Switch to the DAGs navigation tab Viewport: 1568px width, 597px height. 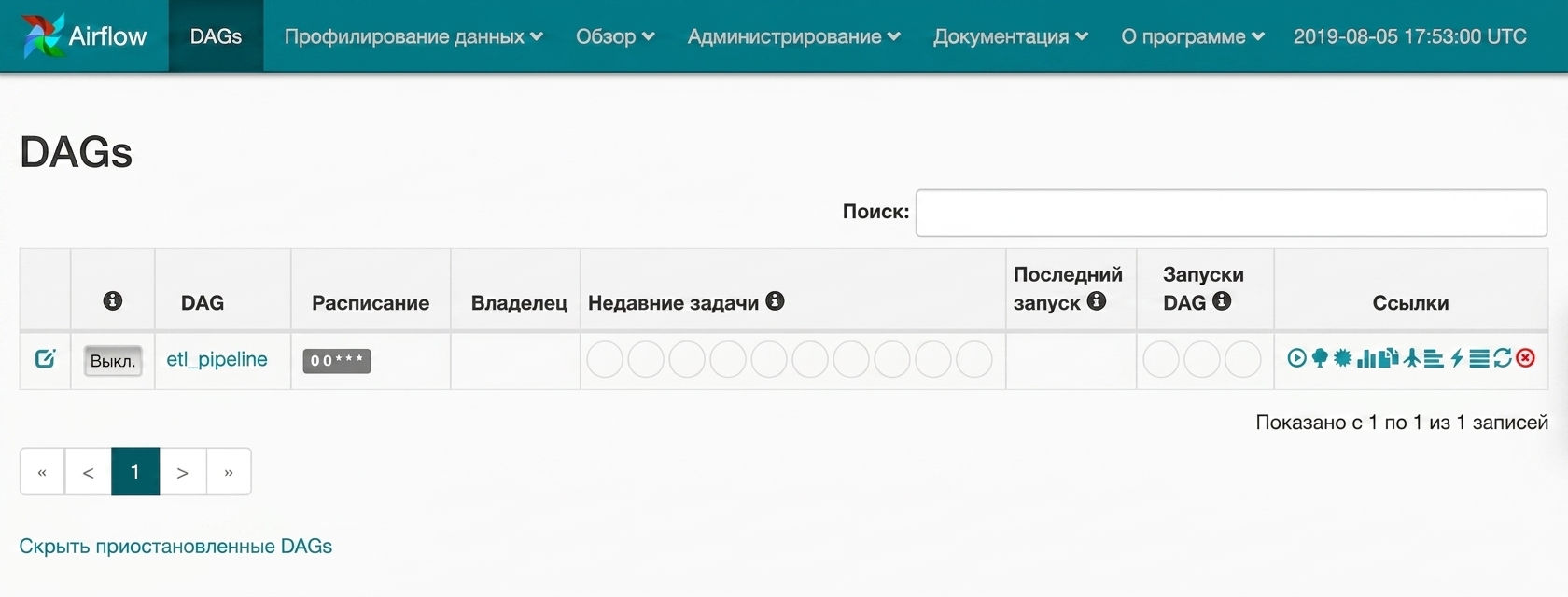216,36
